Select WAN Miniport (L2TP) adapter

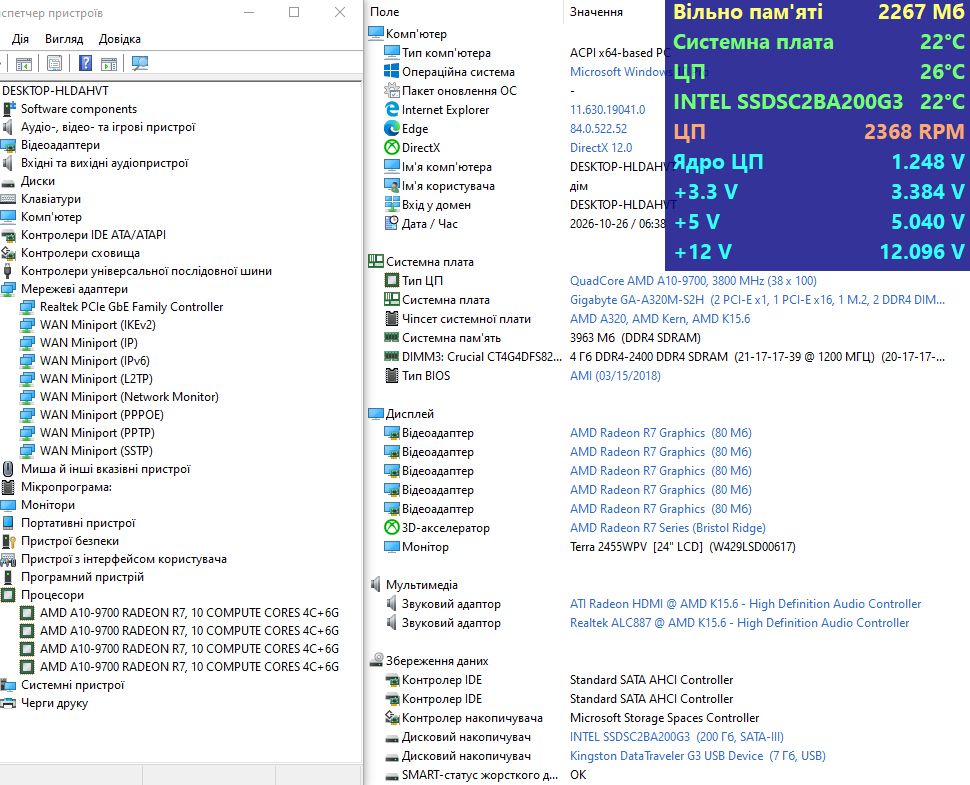point(96,379)
